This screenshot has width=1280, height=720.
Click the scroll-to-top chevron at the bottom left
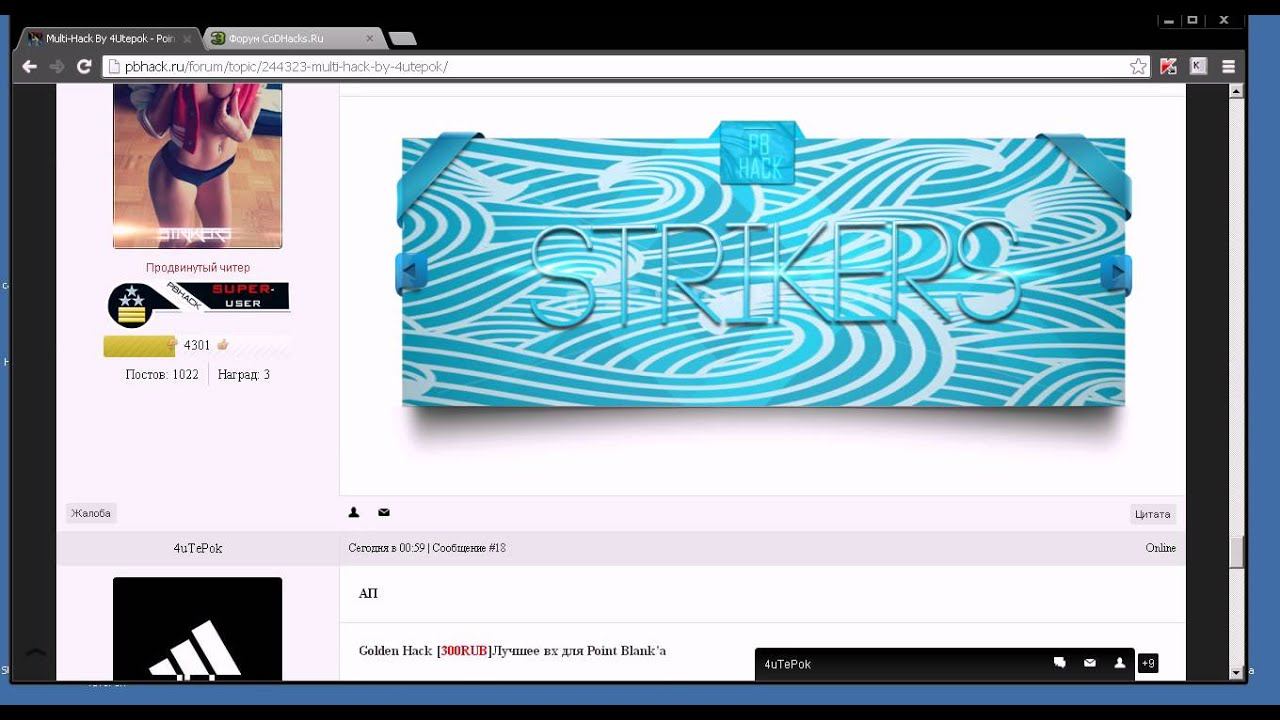(35, 653)
